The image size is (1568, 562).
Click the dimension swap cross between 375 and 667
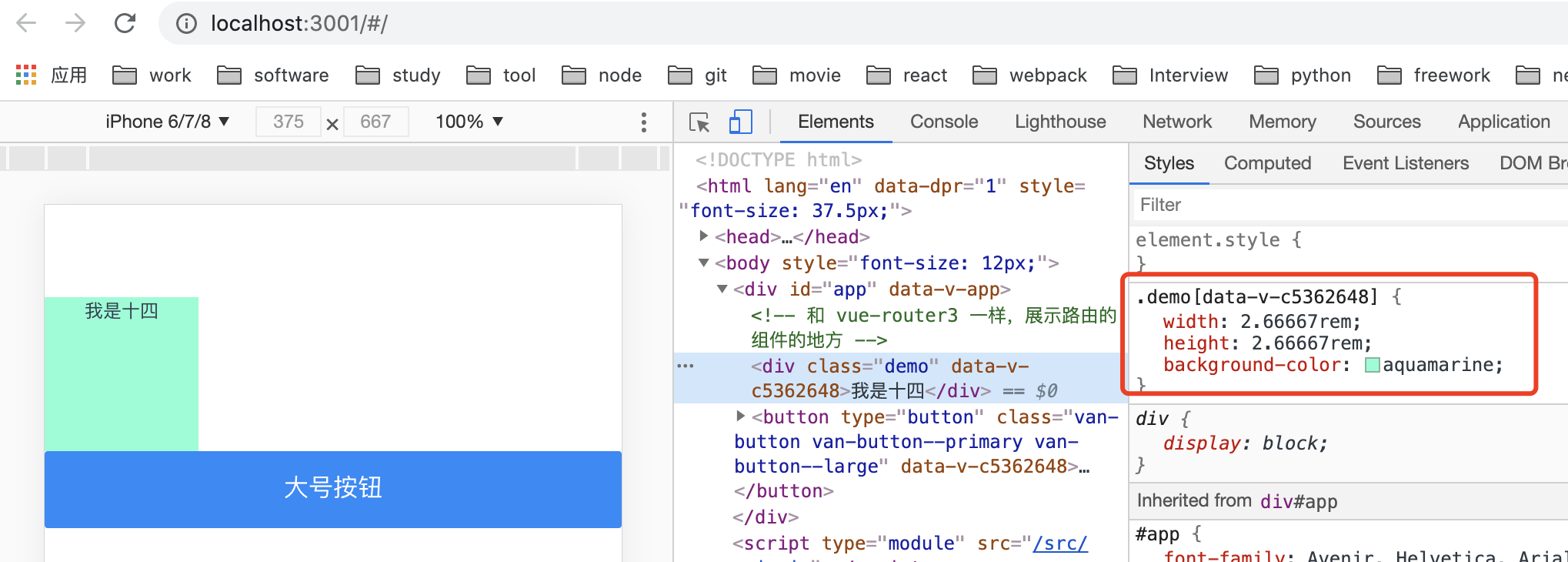[x=332, y=123]
